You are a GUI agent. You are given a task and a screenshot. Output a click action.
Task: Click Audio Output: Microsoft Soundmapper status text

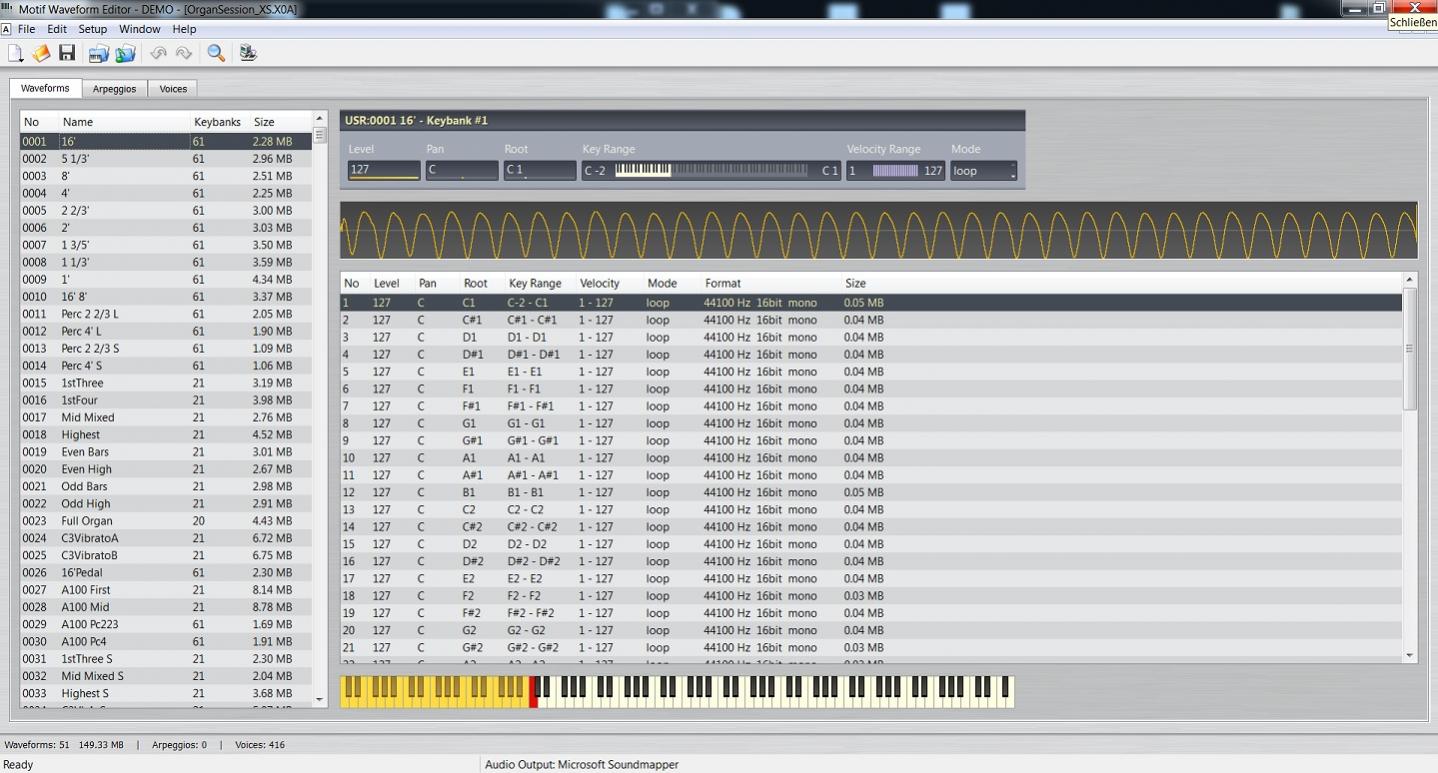582,765
